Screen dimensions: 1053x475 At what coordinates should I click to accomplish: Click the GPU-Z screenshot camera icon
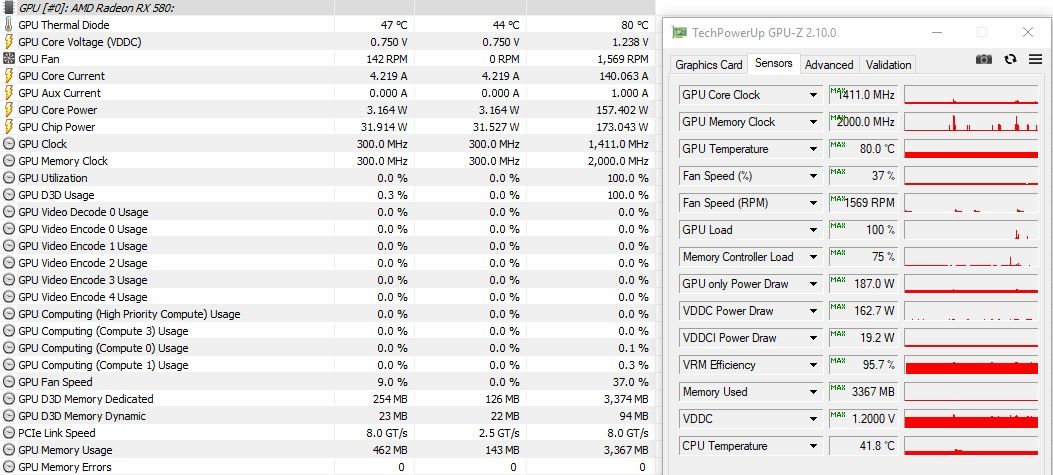[984, 59]
